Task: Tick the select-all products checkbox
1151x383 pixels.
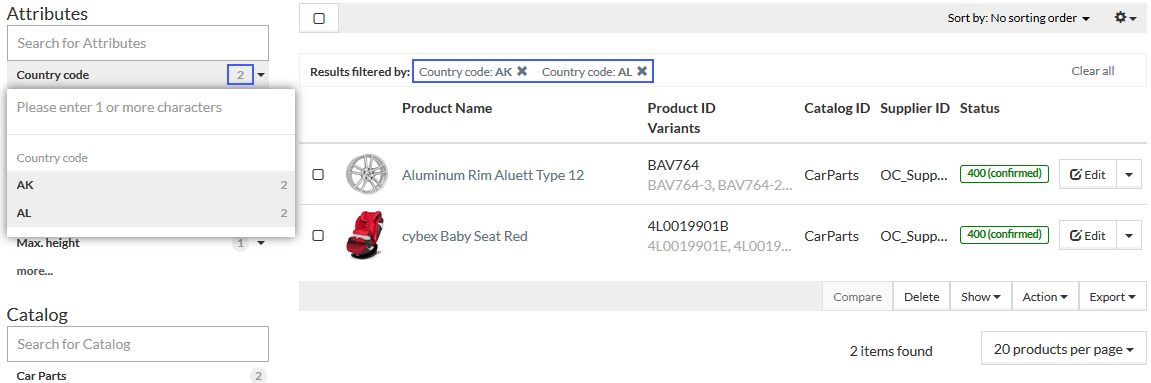Action: 319,18
